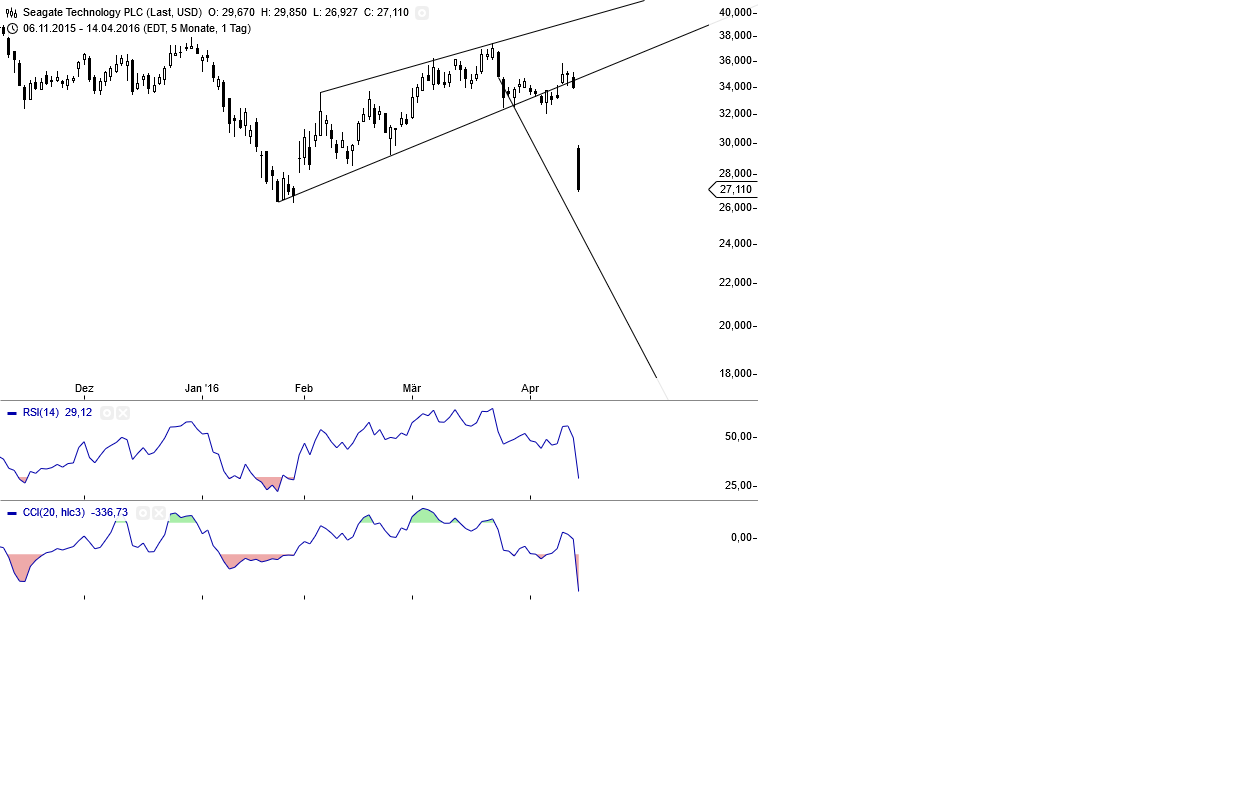Click the CCI value -336,73
The height and width of the screenshot is (812, 1234).
coord(109,512)
